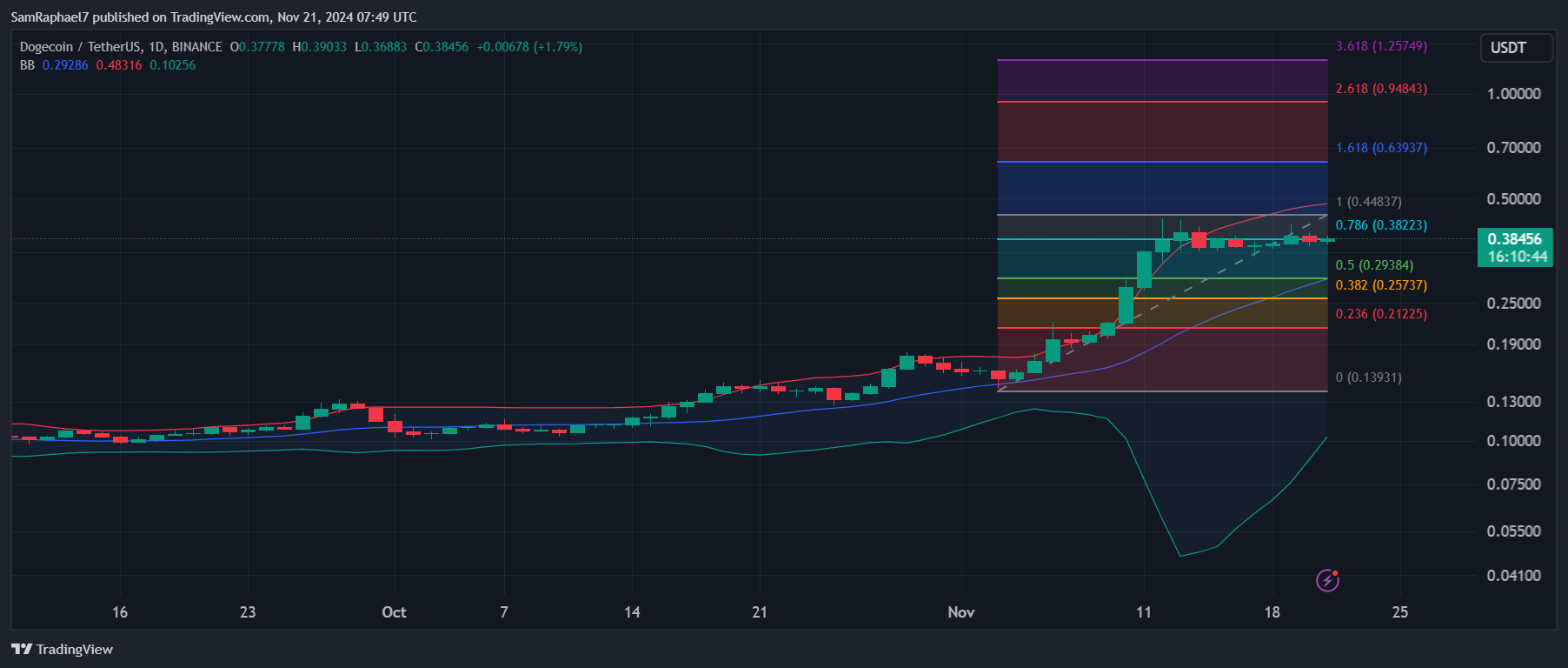Click the Oct label on the date axis
Viewport: 1568px width, 668px height.
pyautogui.click(x=394, y=612)
